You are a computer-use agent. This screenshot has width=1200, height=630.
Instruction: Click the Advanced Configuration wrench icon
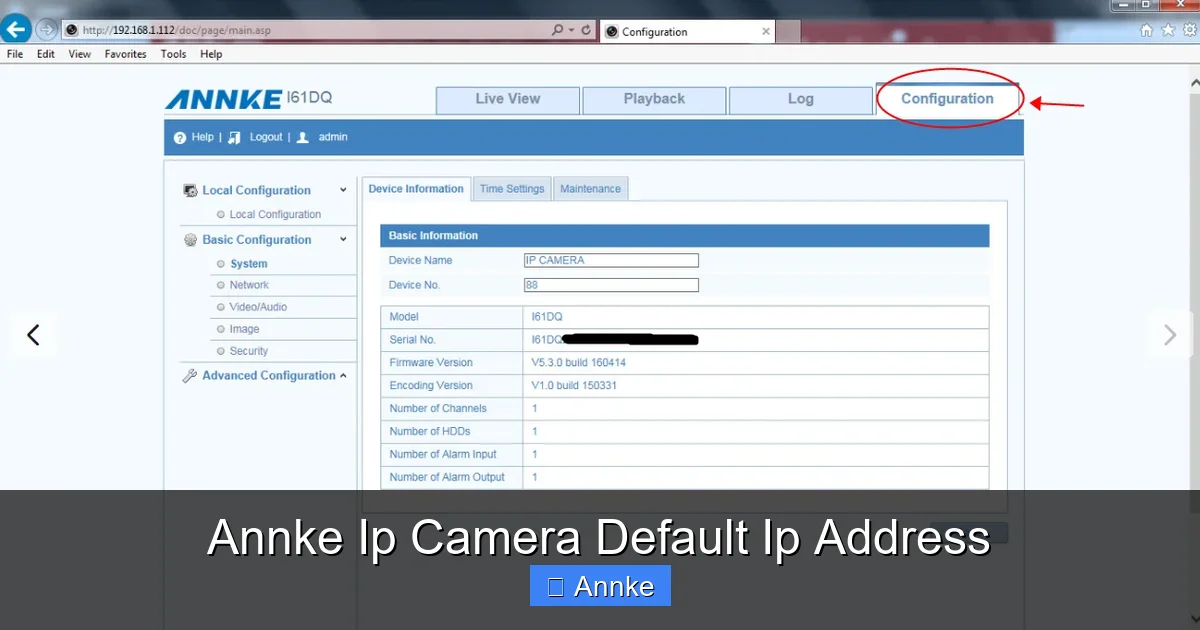[x=190, y=376]
